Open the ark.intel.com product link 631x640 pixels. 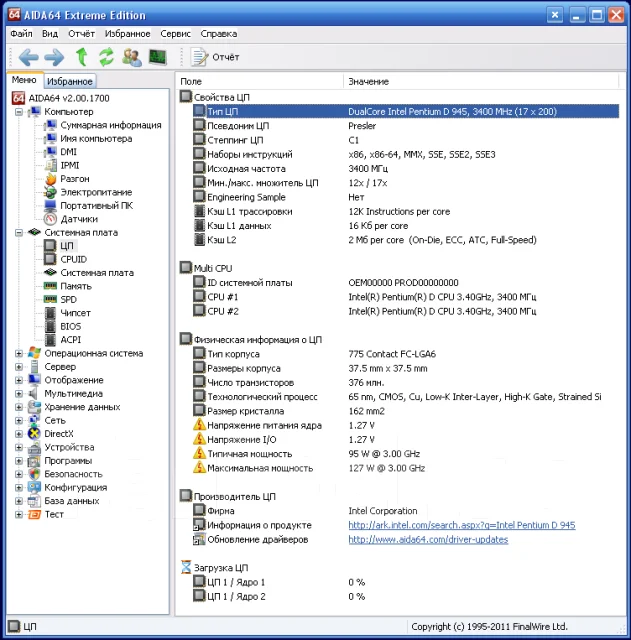(462, 525)
